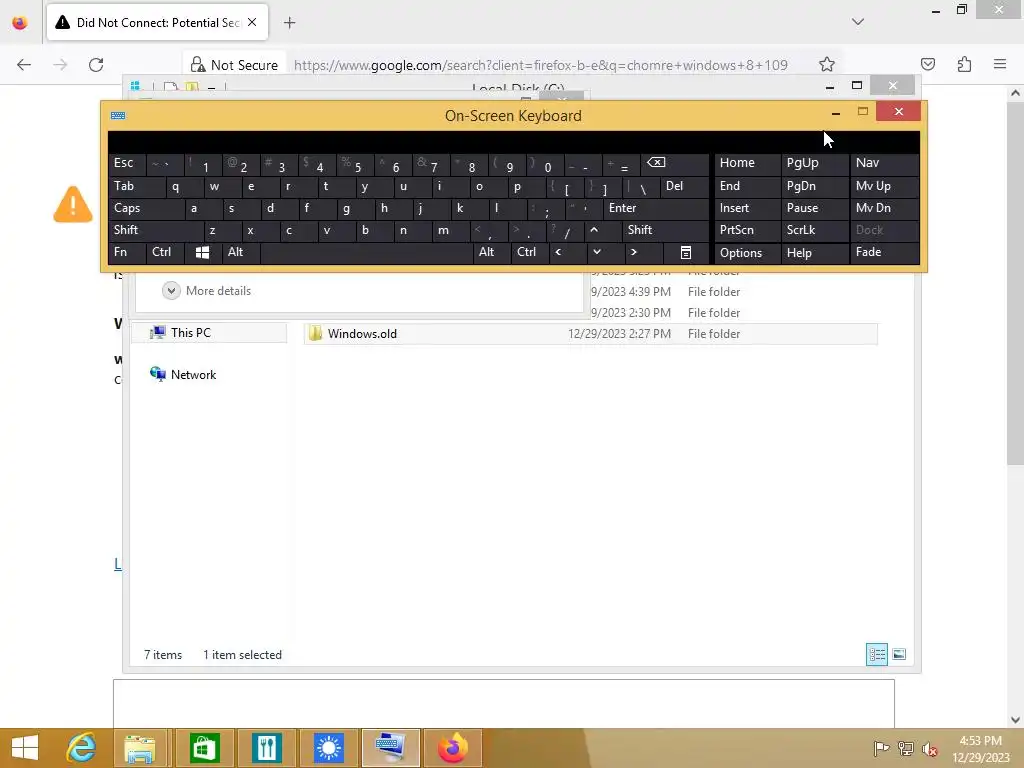Click the right arrow key on the keyboard
Image resolution: width=1024 pixels, height=768 pixels.
click(633, 252)
